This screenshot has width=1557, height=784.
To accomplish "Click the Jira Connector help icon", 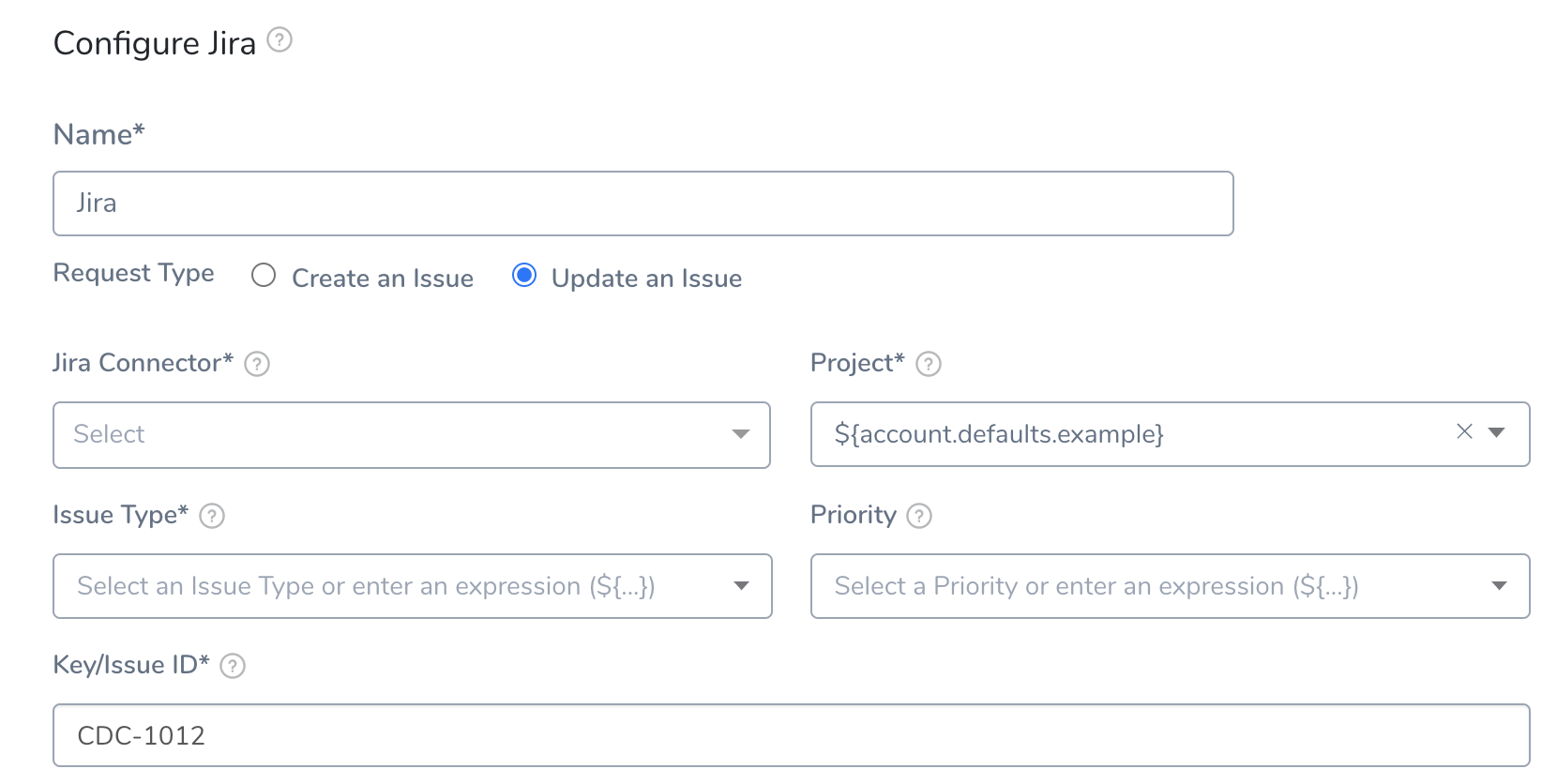I will click(x=257, y=364).
